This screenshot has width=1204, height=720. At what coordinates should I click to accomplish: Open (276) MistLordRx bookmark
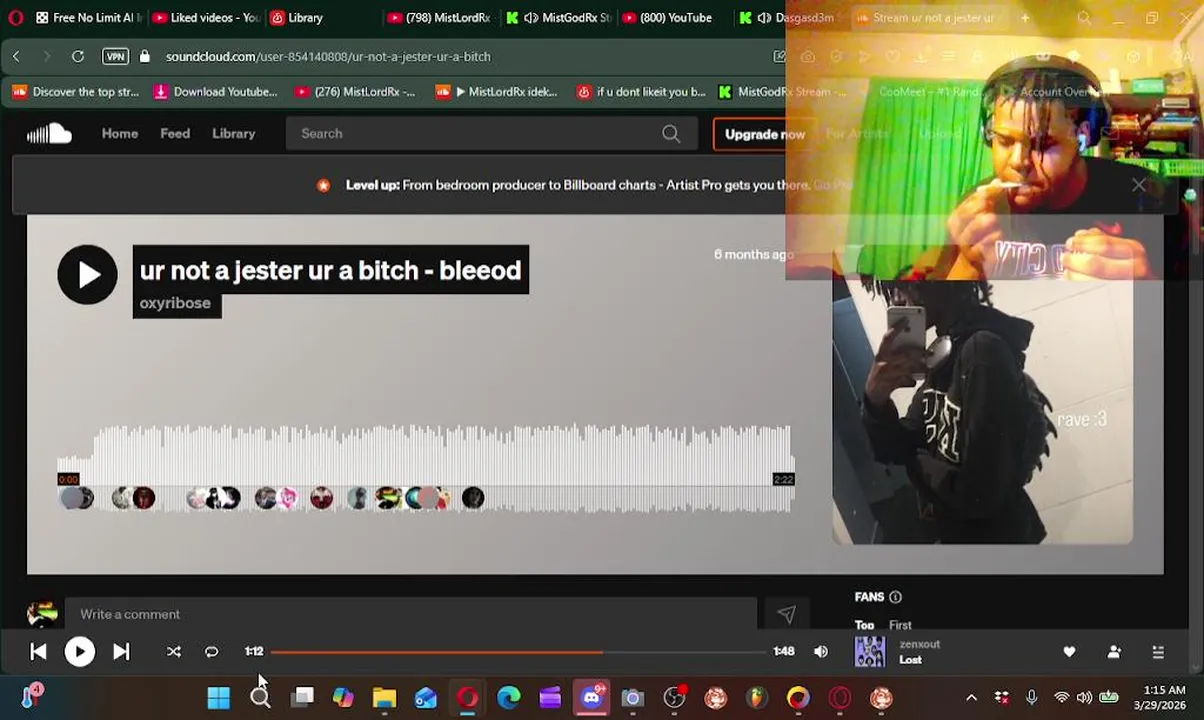point(354,92)
